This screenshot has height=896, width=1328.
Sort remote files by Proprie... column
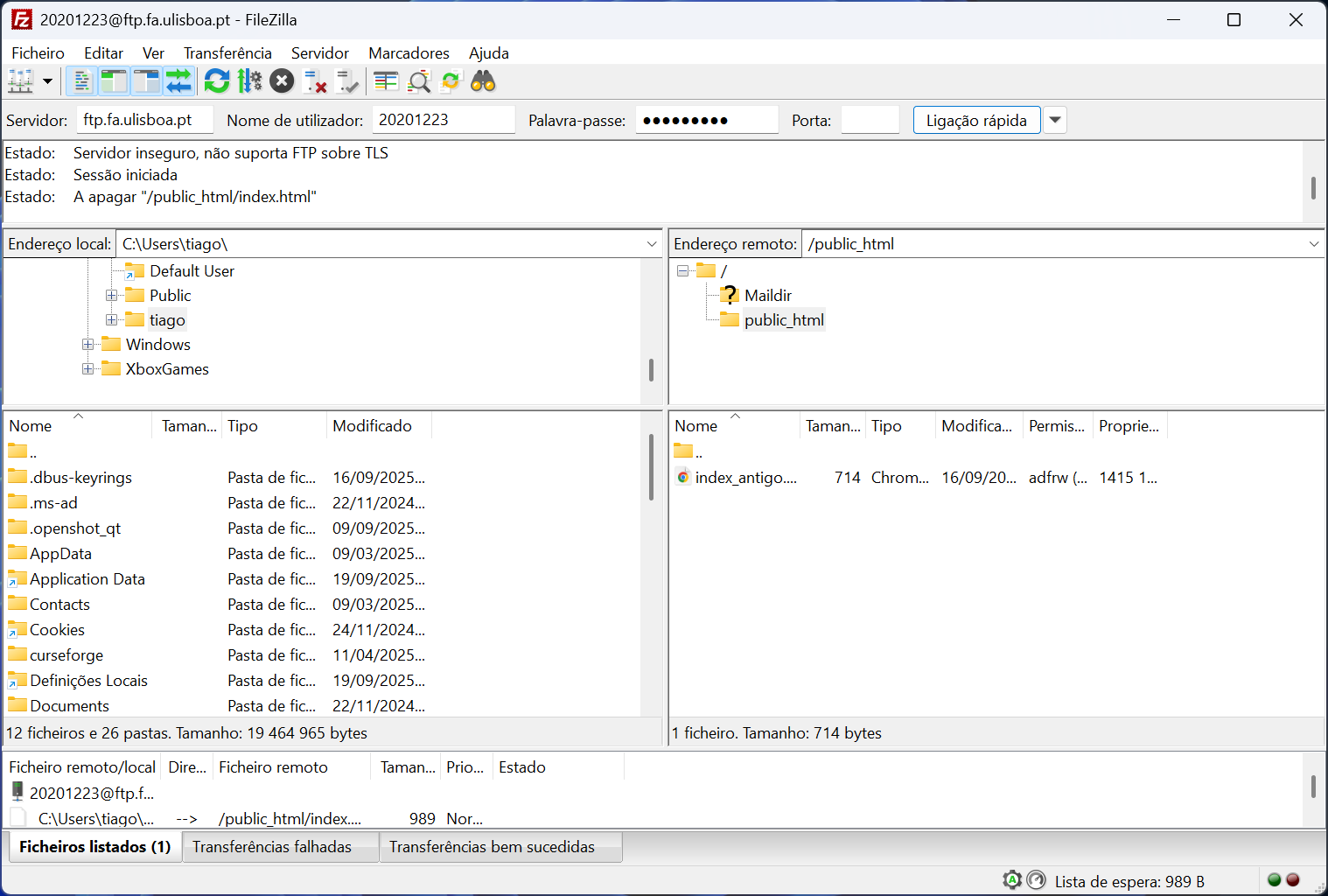pos(1130,425)
